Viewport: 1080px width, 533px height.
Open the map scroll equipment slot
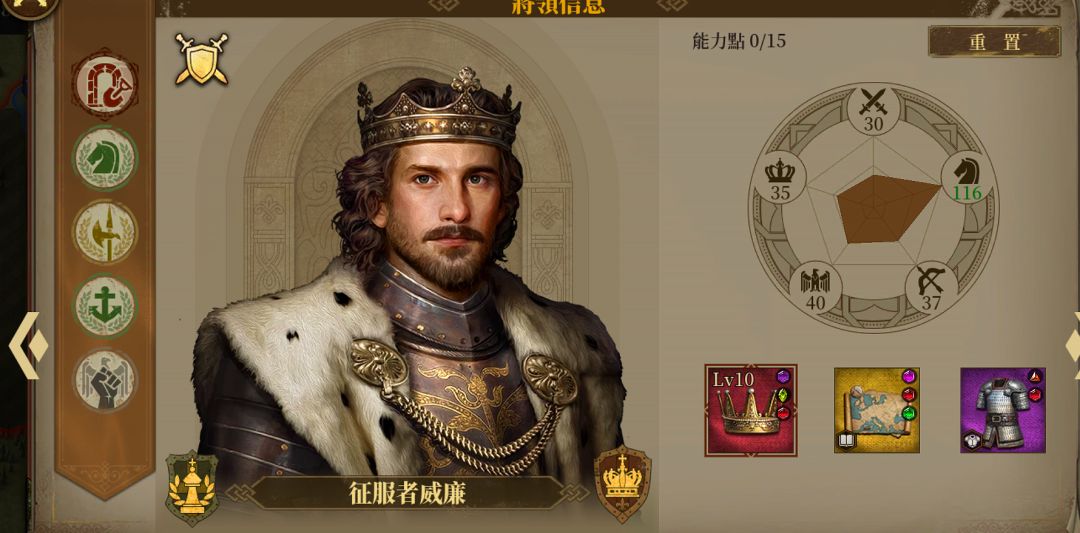(877, 410)
